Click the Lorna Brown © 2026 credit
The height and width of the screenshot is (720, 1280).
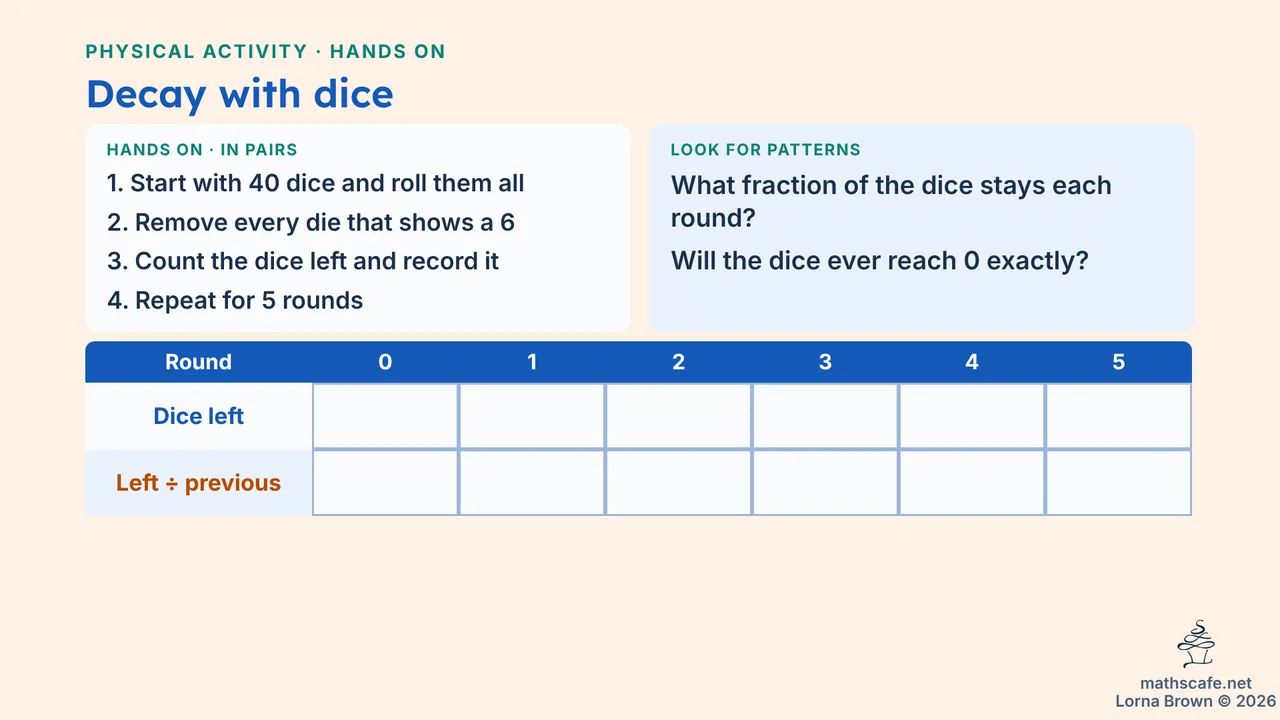click(1196, 702)
